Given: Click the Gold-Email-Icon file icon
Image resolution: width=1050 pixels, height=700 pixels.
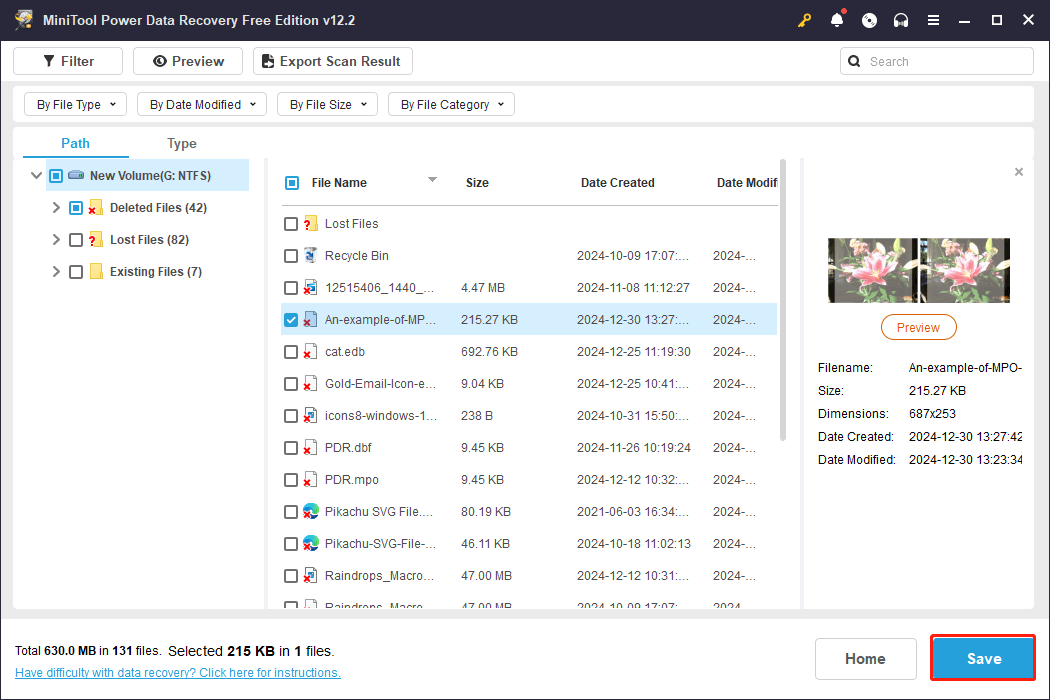Looking at the screenshot, I should point(310,384).
